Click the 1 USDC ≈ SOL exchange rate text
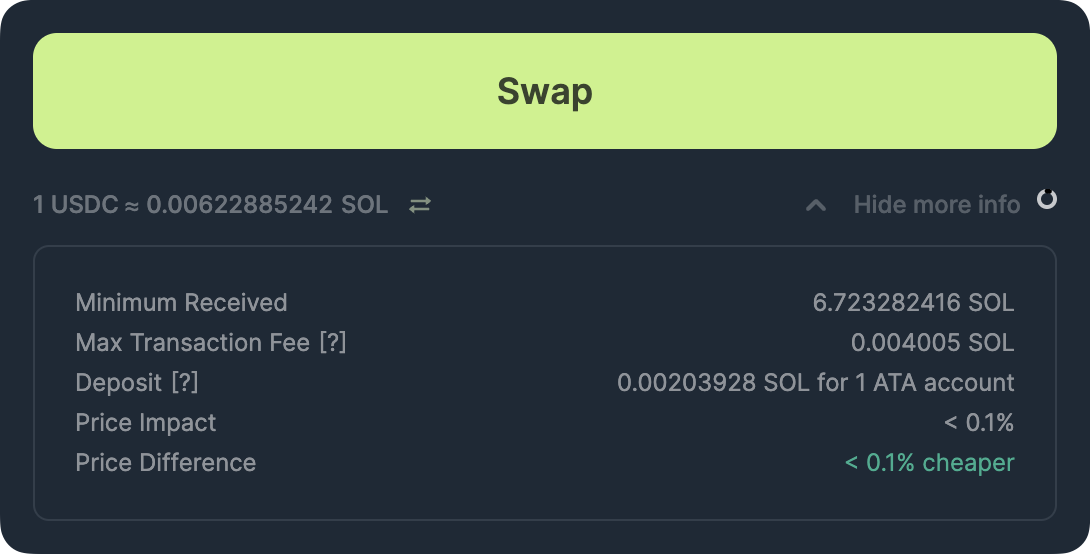This screenshot has height=554, width=1090. click(210, 205)
